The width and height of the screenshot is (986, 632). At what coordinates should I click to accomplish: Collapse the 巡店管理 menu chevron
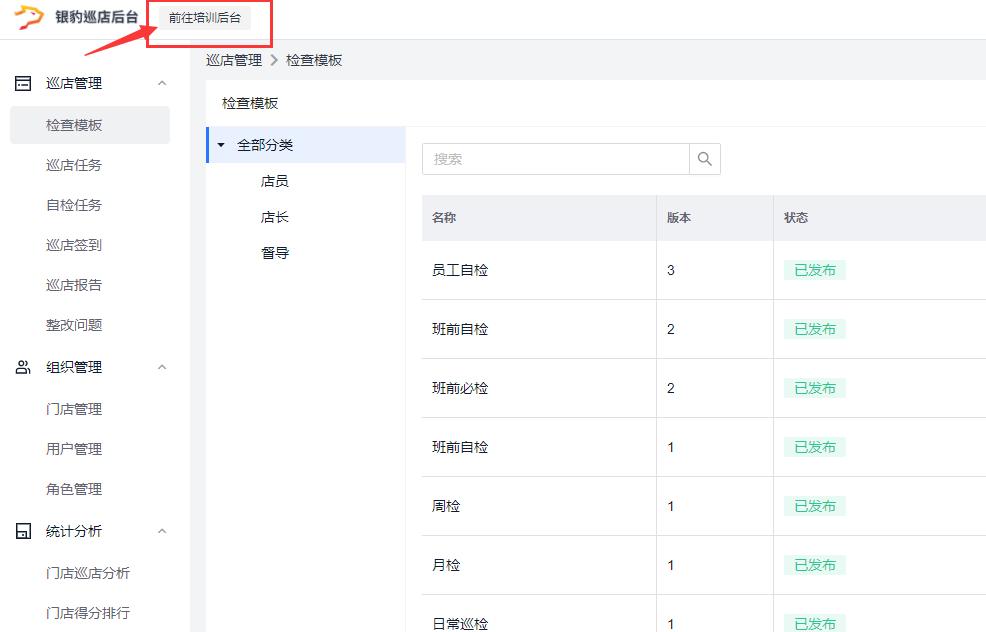coord(162,83)
